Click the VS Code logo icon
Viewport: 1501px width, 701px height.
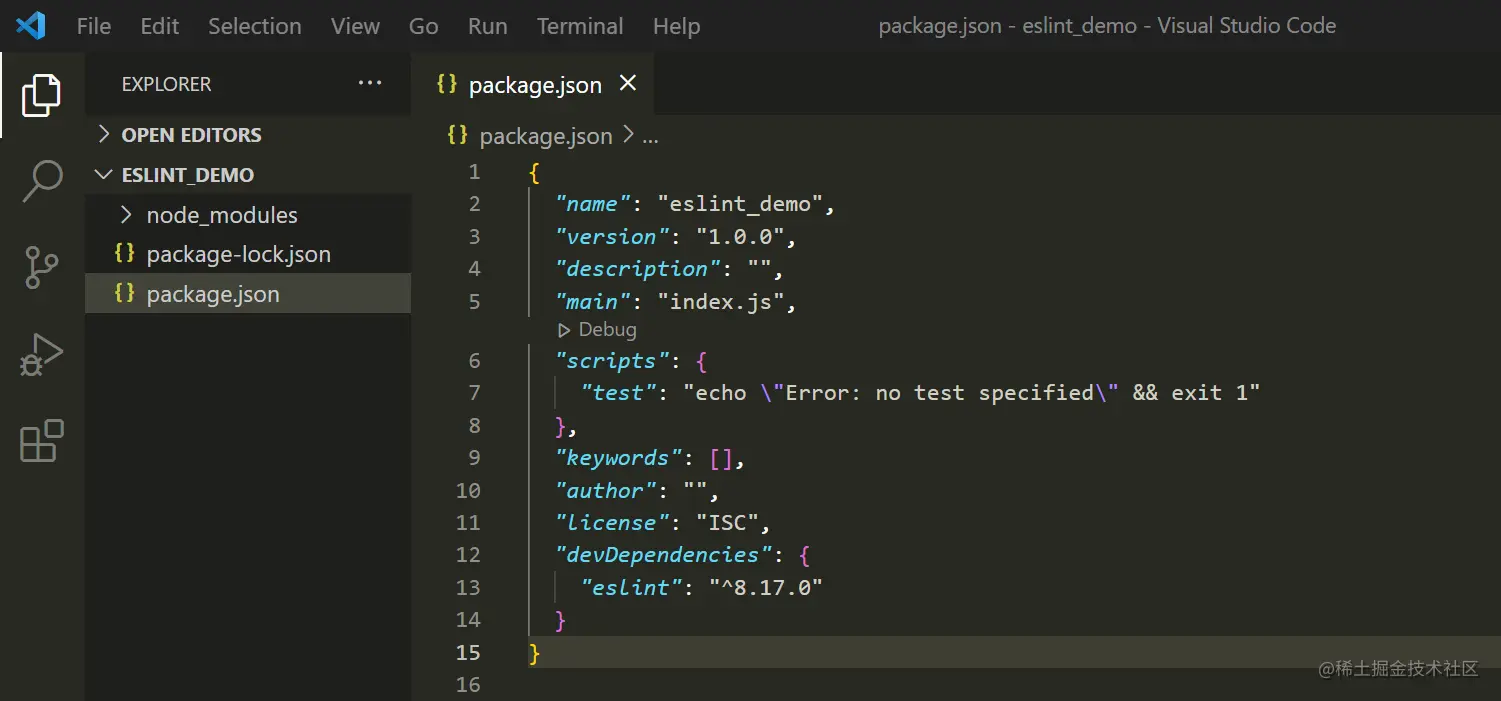tap(31, 25)
